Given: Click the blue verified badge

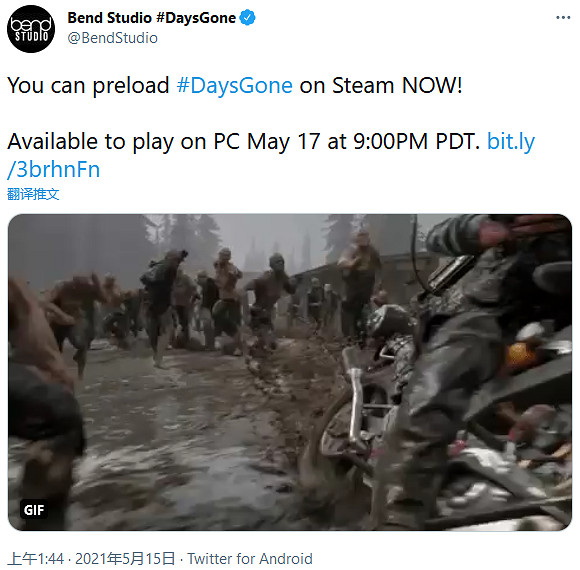Looking at the screenshot, I should pos(247,17).
